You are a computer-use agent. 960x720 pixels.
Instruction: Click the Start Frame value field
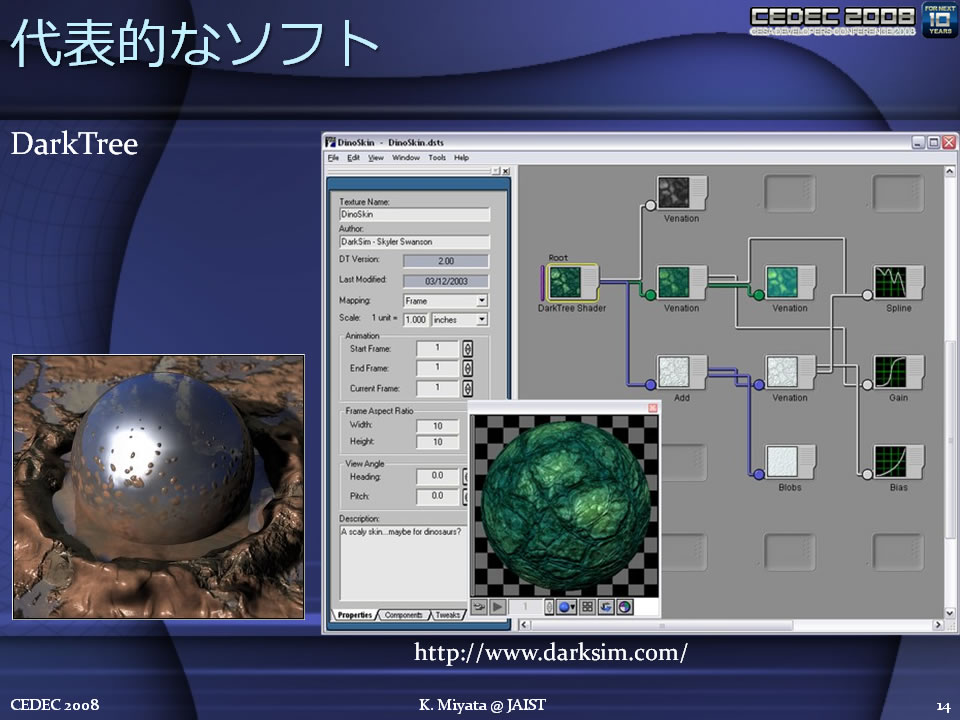click(x=437, y=349)
